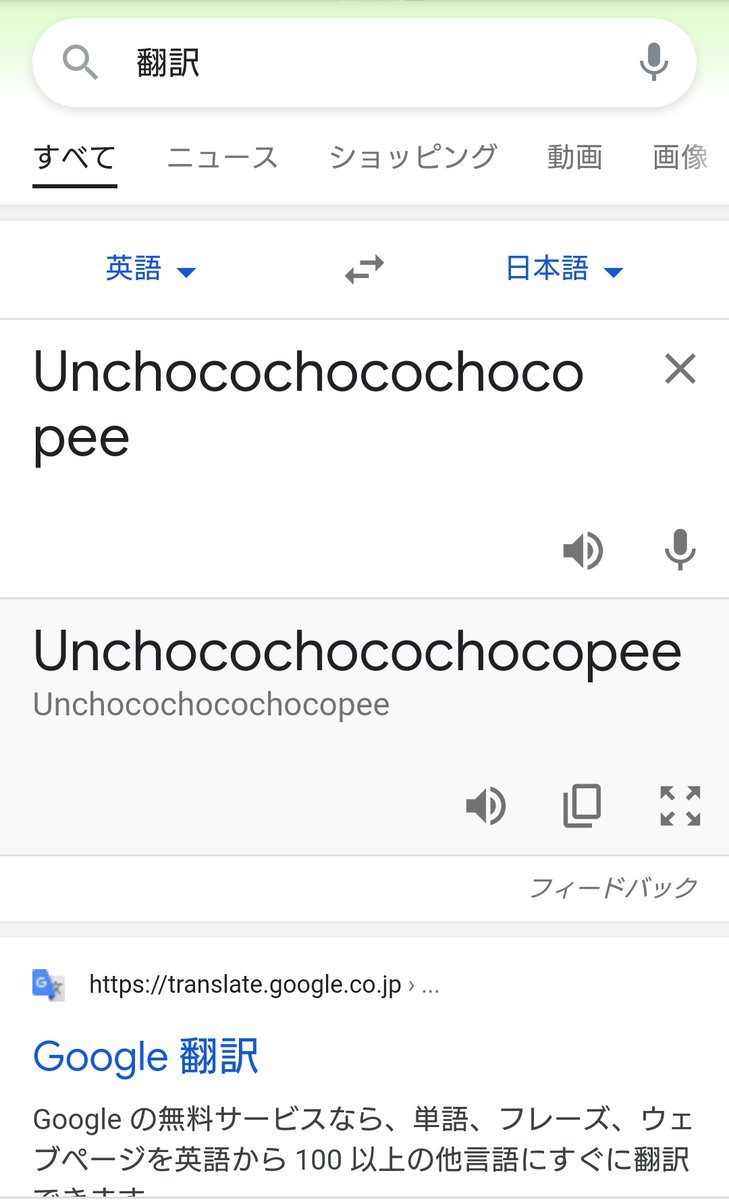Viewport: 729px width, 1200px height.
Task: Expand the translation to full screen
Action: click(x=680, y=806)
